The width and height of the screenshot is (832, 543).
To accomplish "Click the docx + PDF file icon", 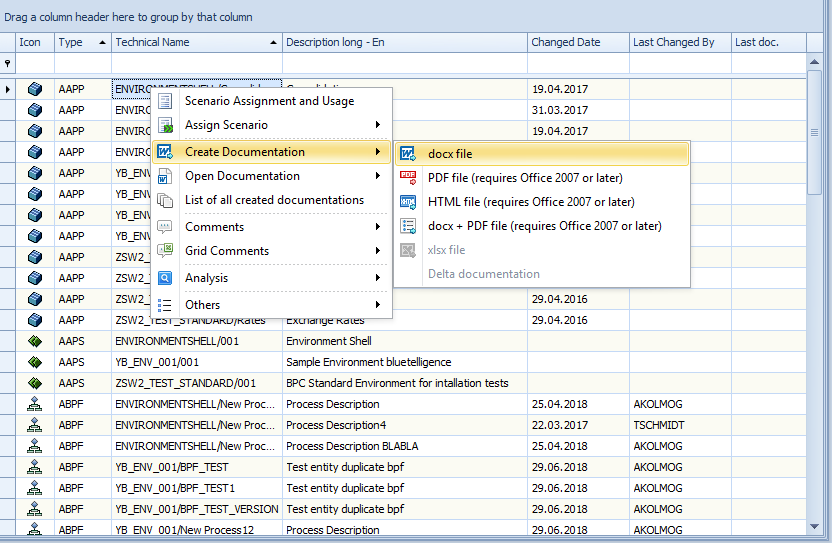I will pos(408,226).
